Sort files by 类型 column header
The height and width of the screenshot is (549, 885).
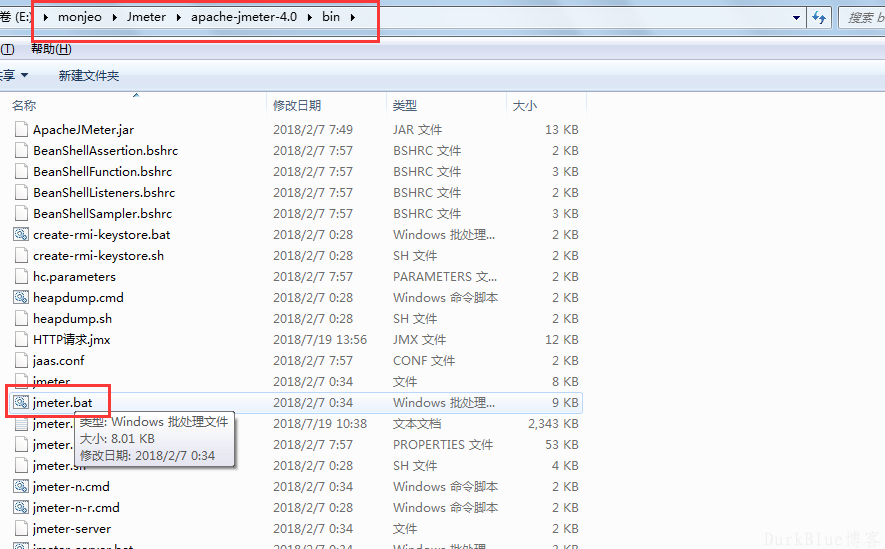[x=405, y=106]
